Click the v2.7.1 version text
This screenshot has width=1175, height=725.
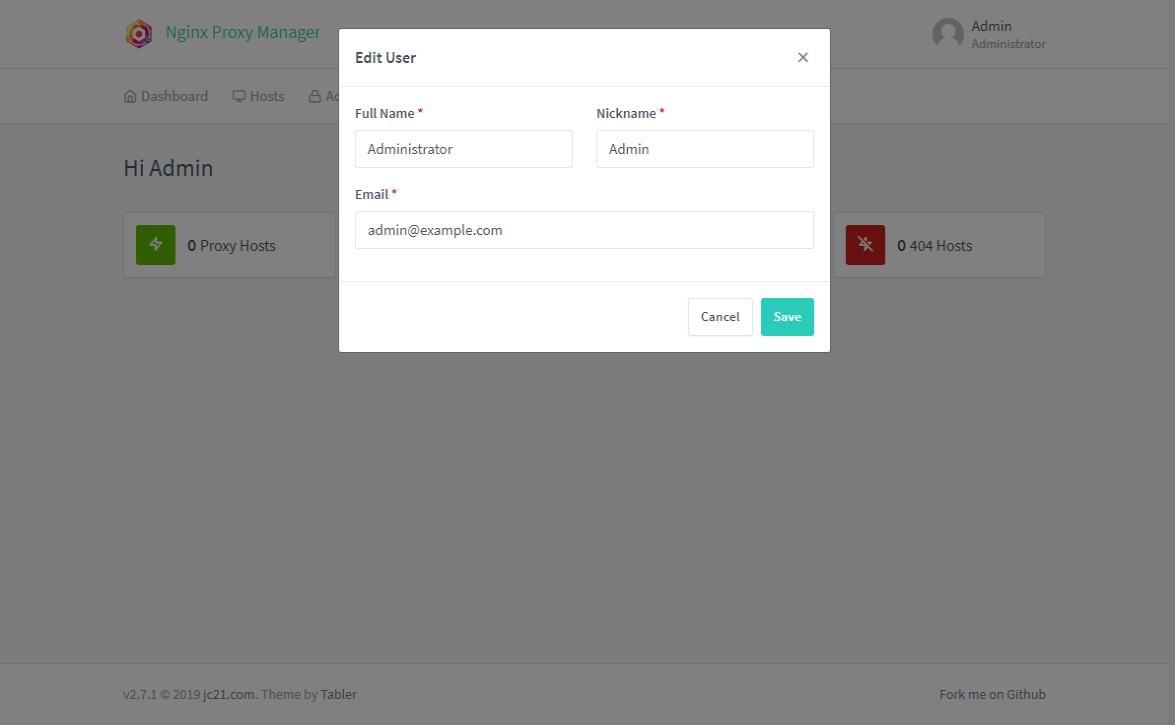point(140,694)
